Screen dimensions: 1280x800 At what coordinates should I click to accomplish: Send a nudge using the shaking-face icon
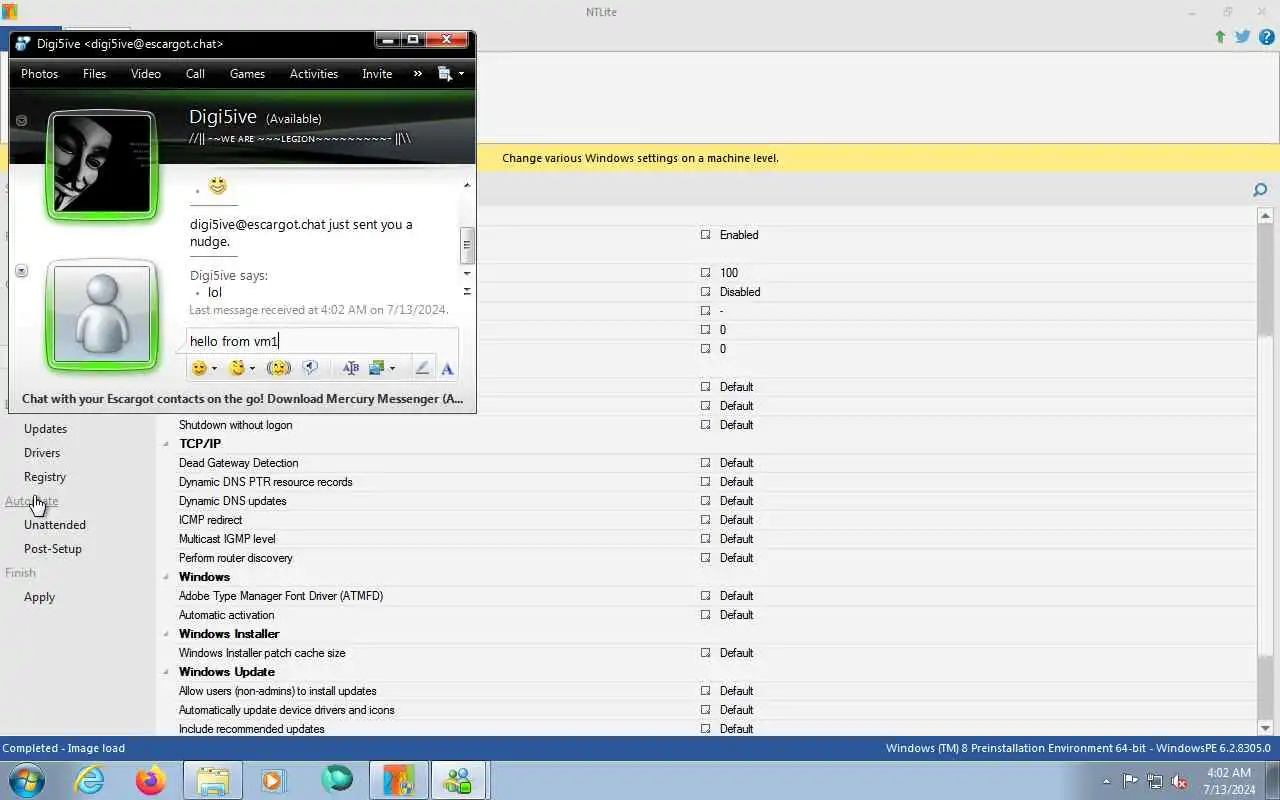click(x=279, y=368)
